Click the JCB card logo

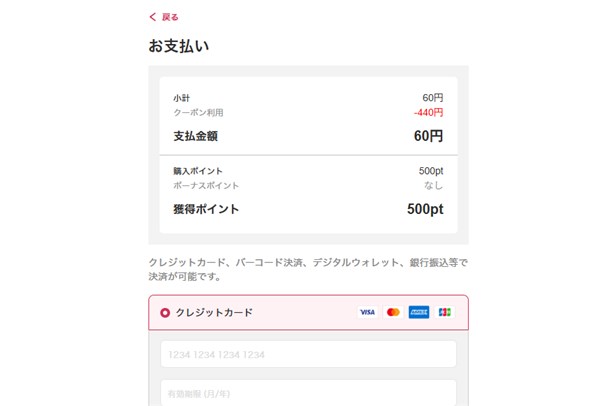(445, 313)
